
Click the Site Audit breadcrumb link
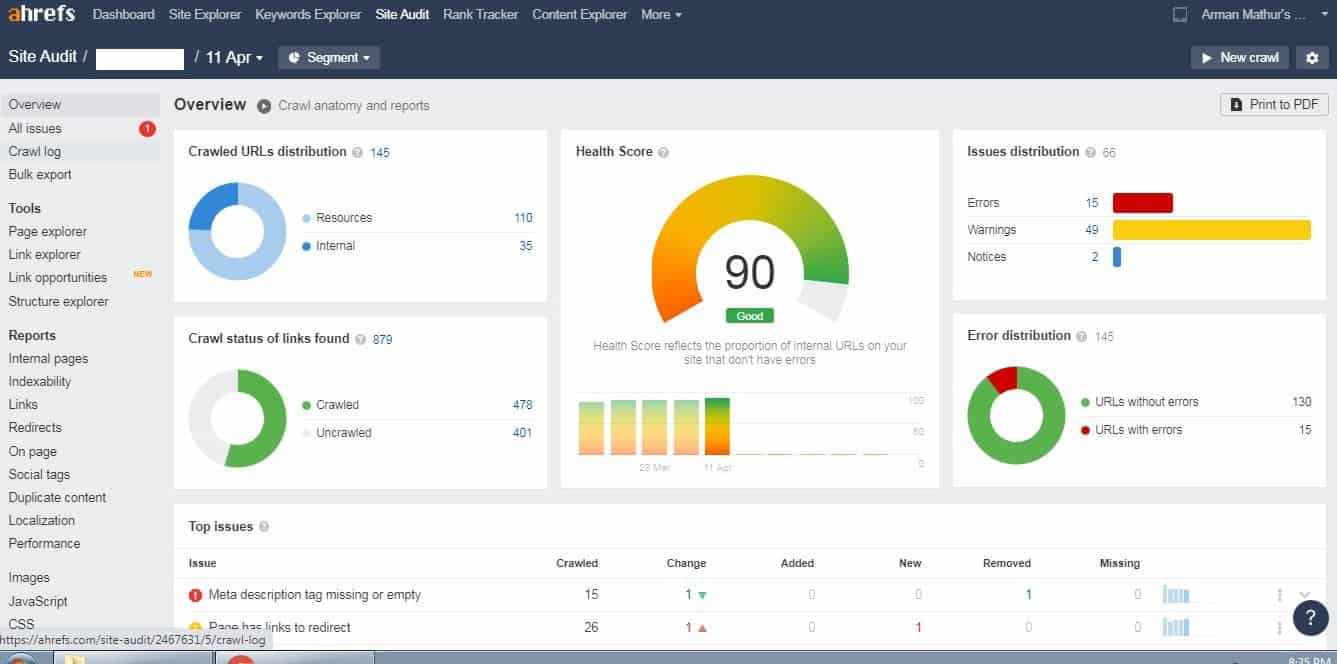[x=43, y=58]
